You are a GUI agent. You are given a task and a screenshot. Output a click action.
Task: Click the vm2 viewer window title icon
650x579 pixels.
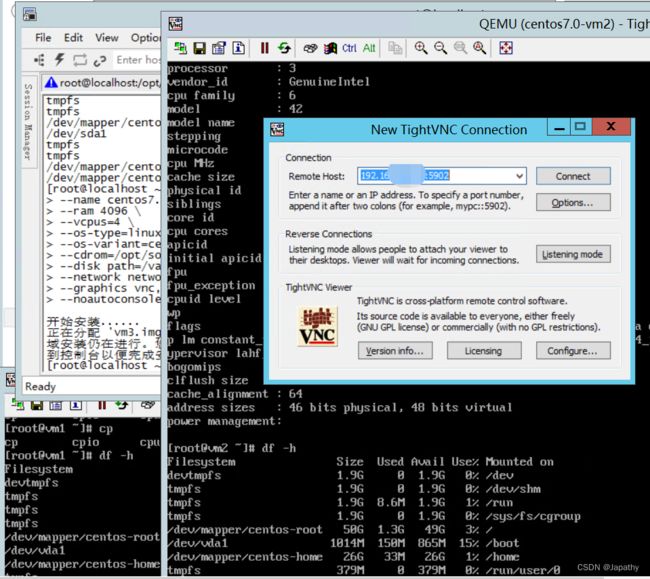pos(175,24)
